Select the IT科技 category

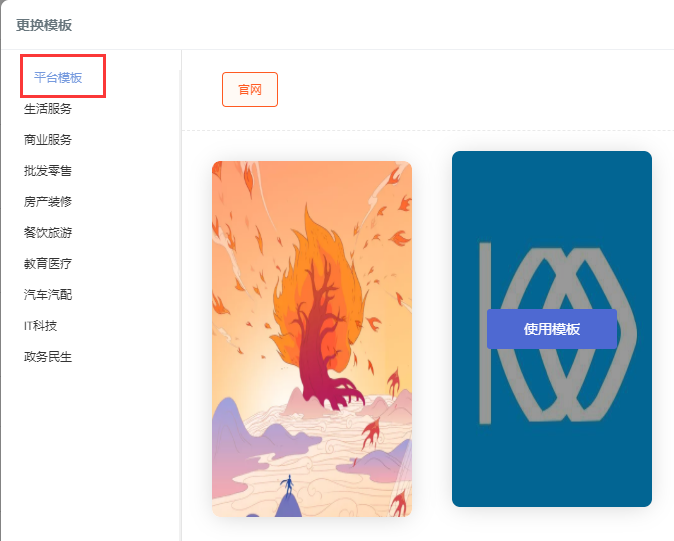coord(40,326)
